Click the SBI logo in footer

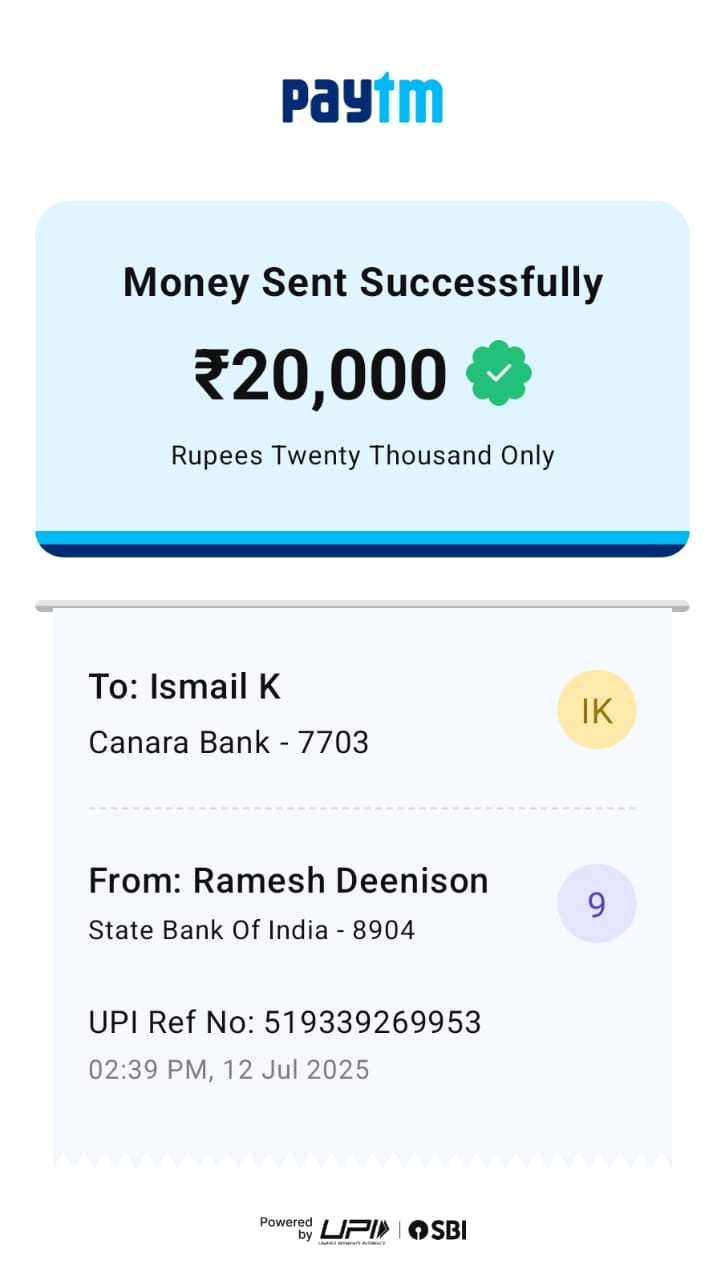[x=437, y=1230]
